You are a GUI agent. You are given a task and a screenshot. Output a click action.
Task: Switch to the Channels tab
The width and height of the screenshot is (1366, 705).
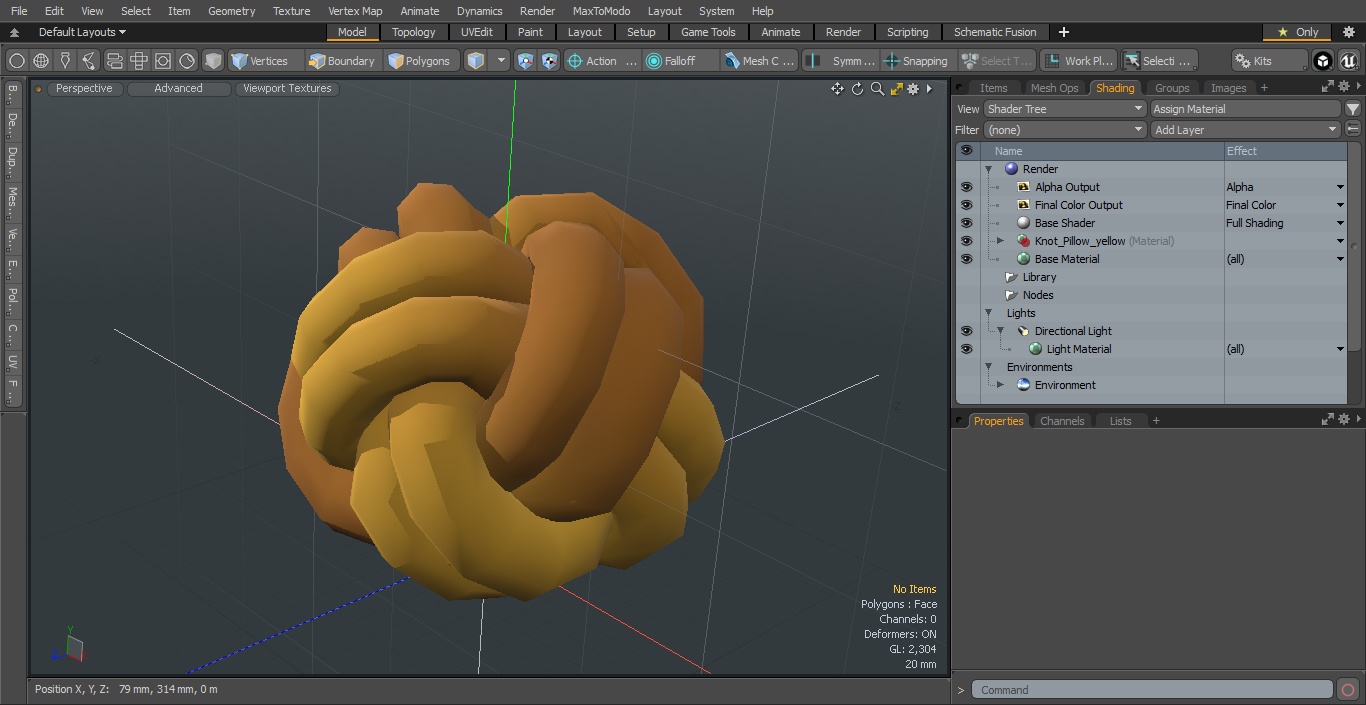coord(1062,421)
